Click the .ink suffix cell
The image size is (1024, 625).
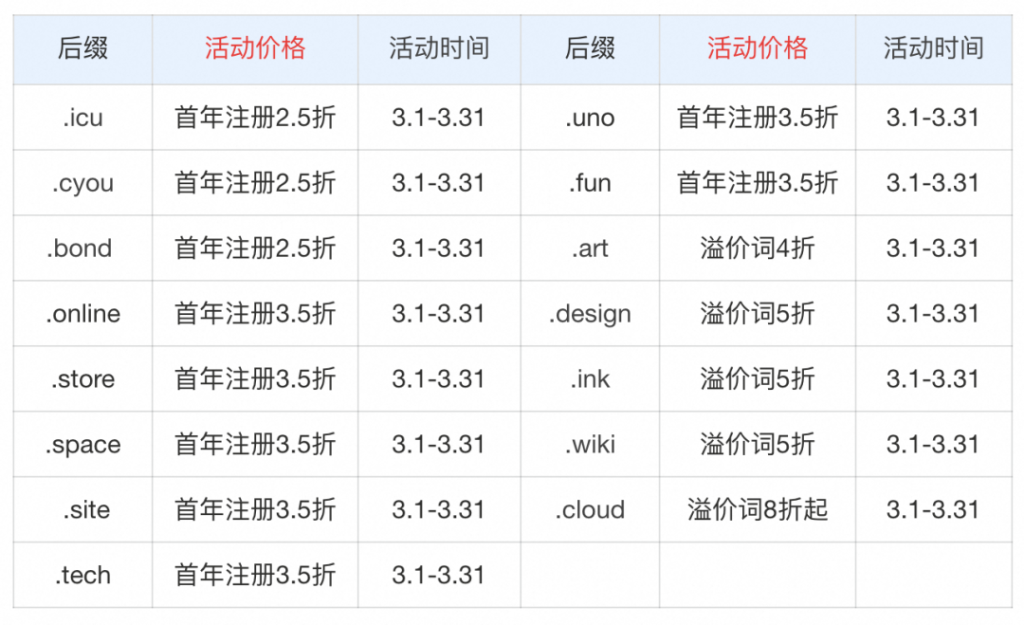point(590,379)
